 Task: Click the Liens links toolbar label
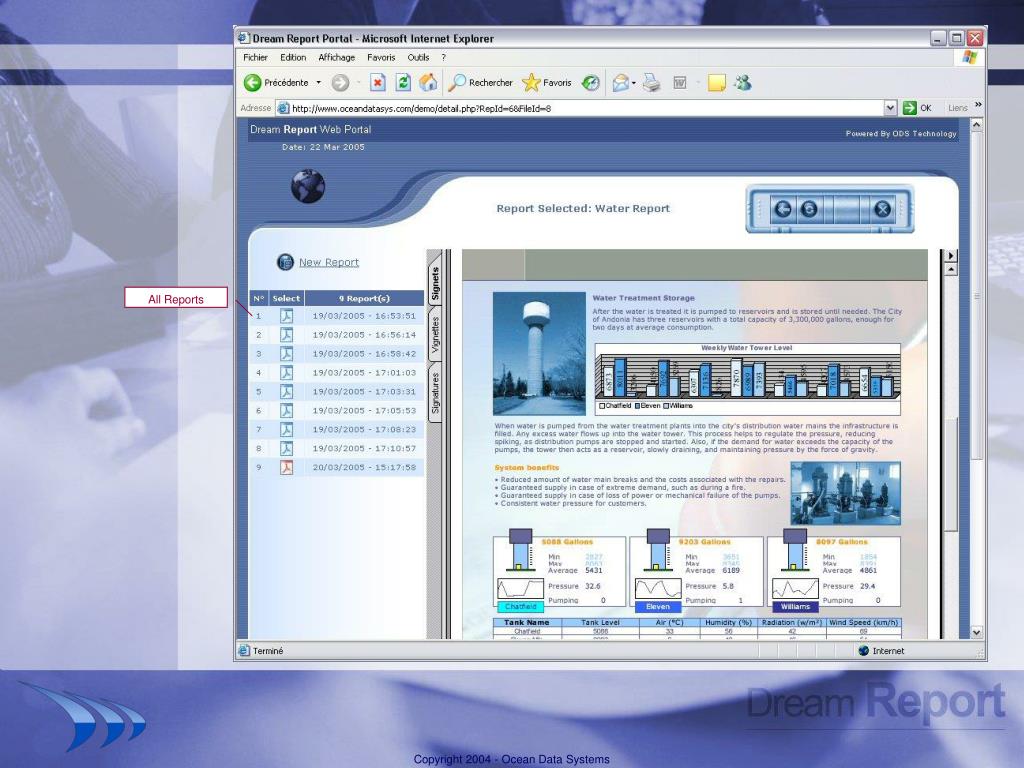pos(957,108)
